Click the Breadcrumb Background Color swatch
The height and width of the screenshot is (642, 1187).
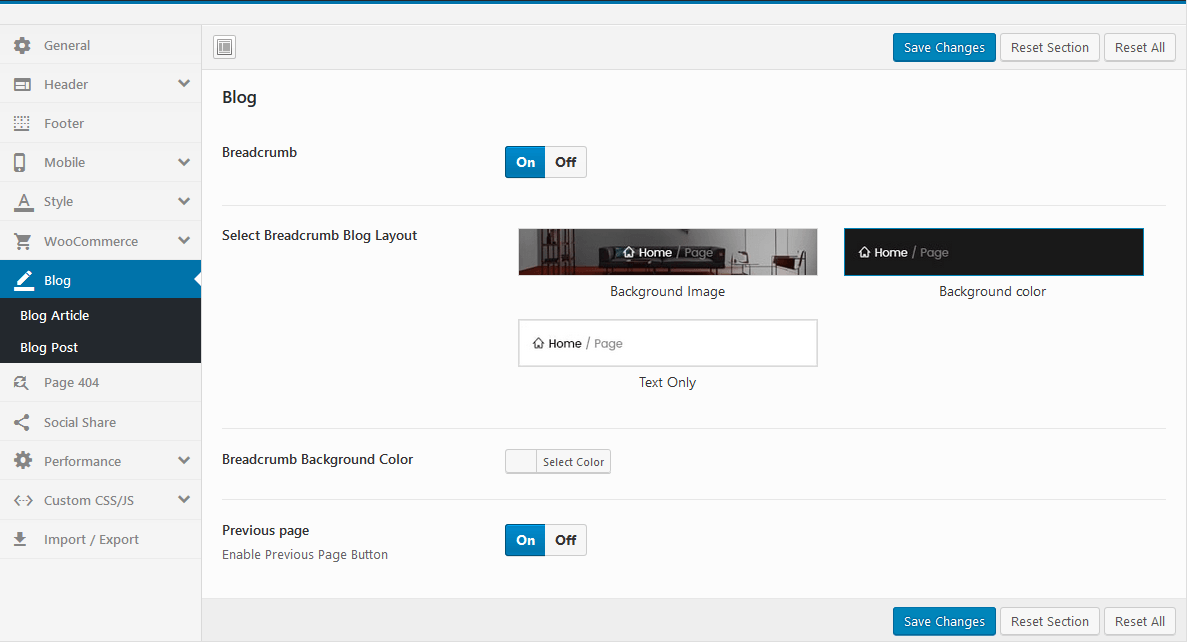pyautogui.click(x=521, y=461)
